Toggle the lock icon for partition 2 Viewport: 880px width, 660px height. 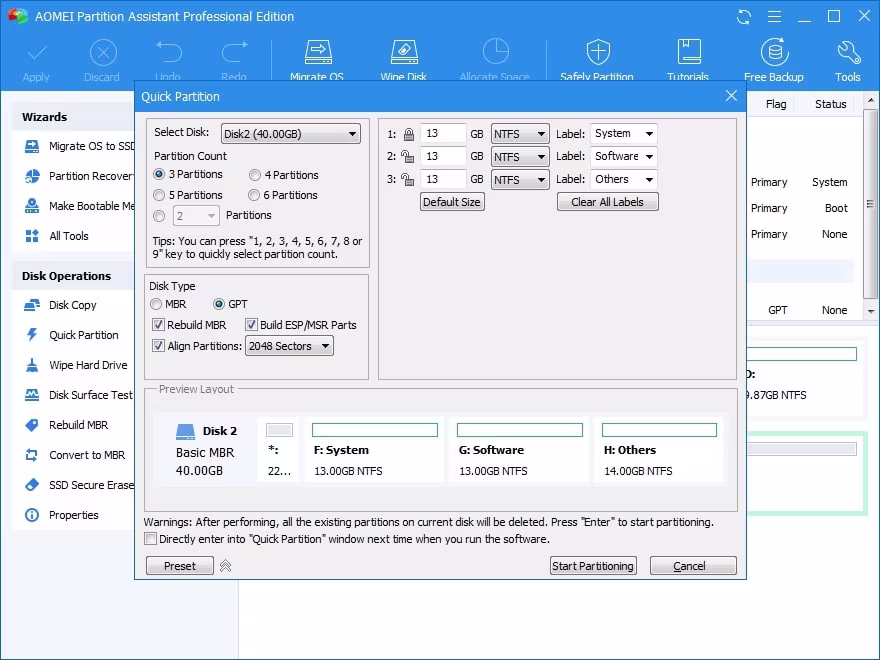tap(408, 156)
